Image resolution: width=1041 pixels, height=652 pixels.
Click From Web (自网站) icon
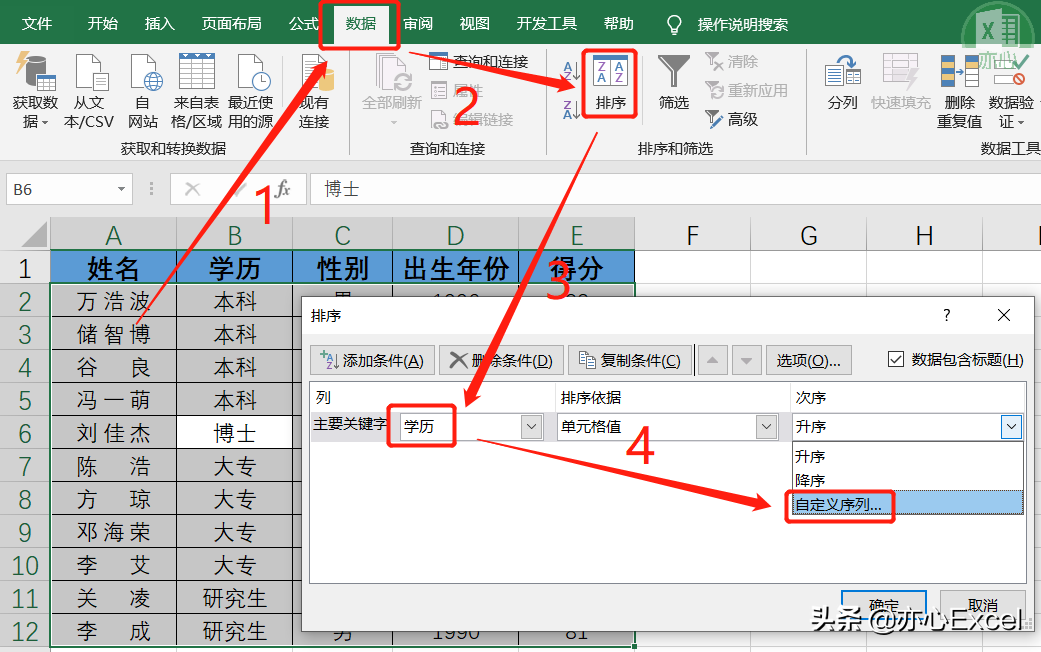pos(143,91)
